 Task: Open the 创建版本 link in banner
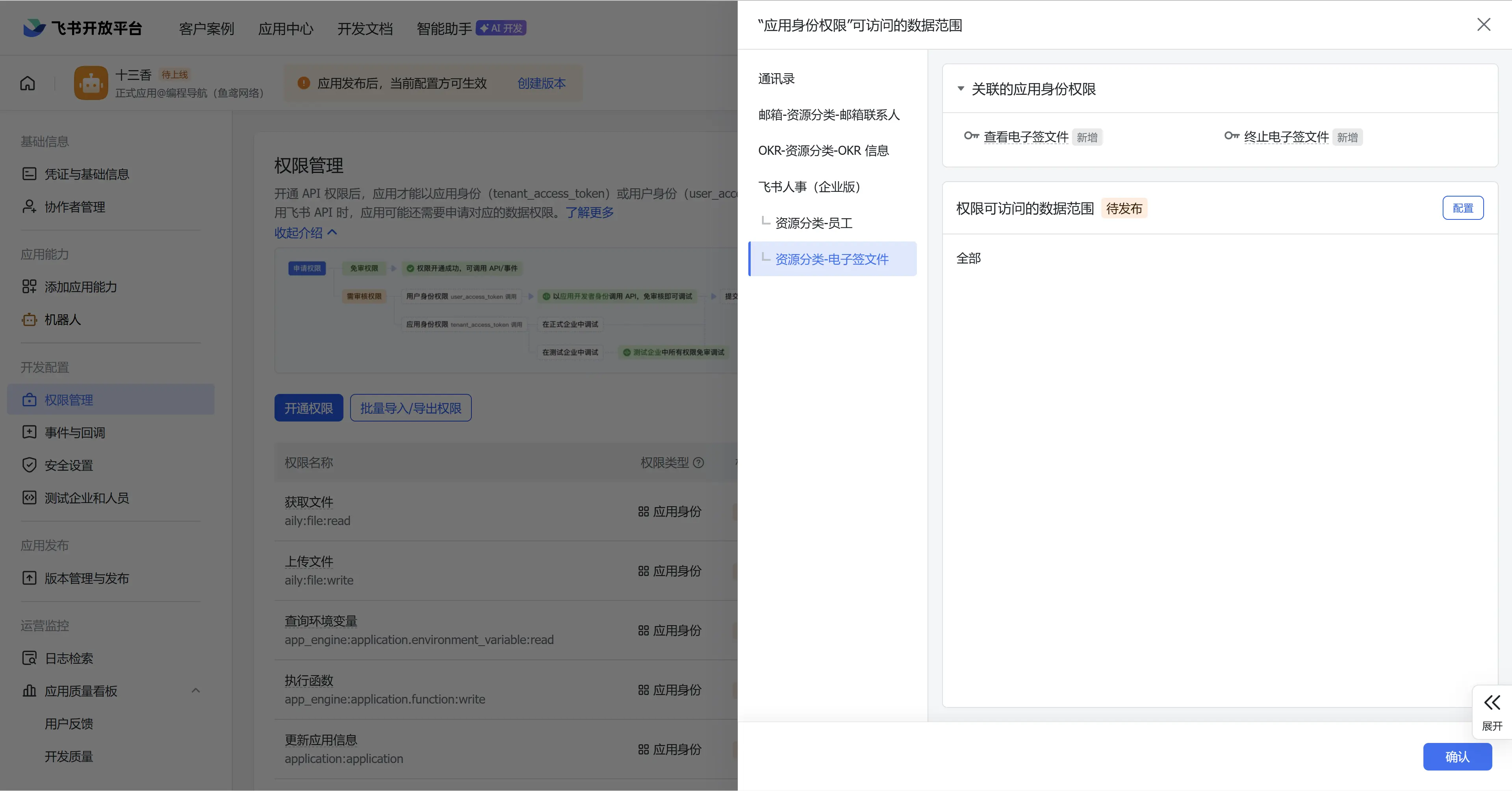[x=541, y=84]
